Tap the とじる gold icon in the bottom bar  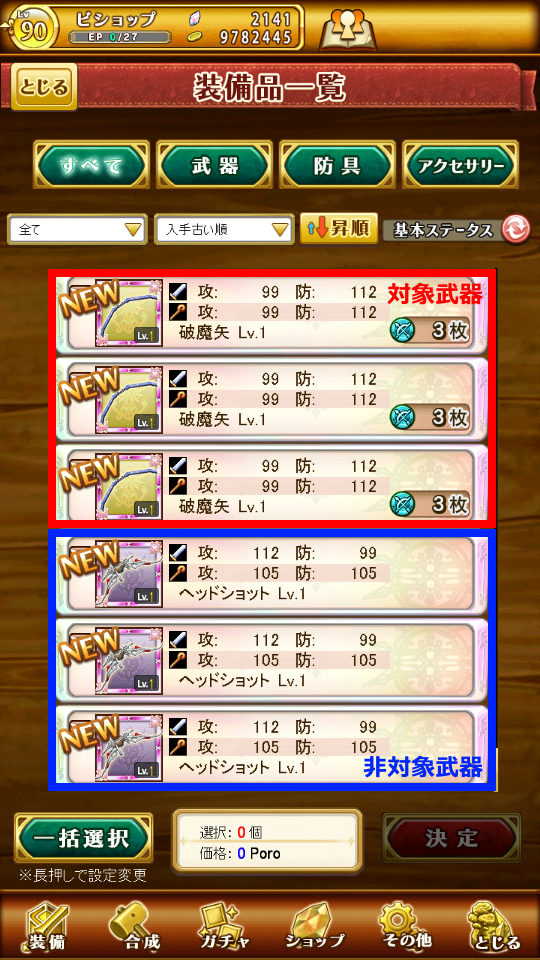492,926
